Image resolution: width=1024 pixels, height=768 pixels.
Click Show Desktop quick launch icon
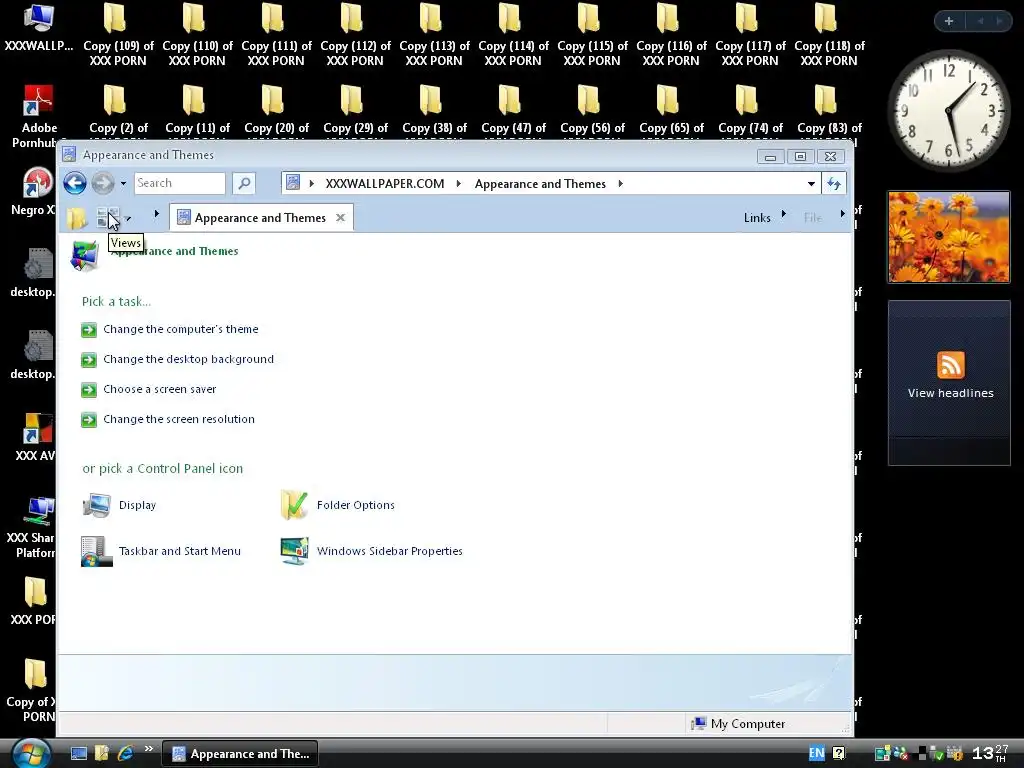[x=79, y=754]
